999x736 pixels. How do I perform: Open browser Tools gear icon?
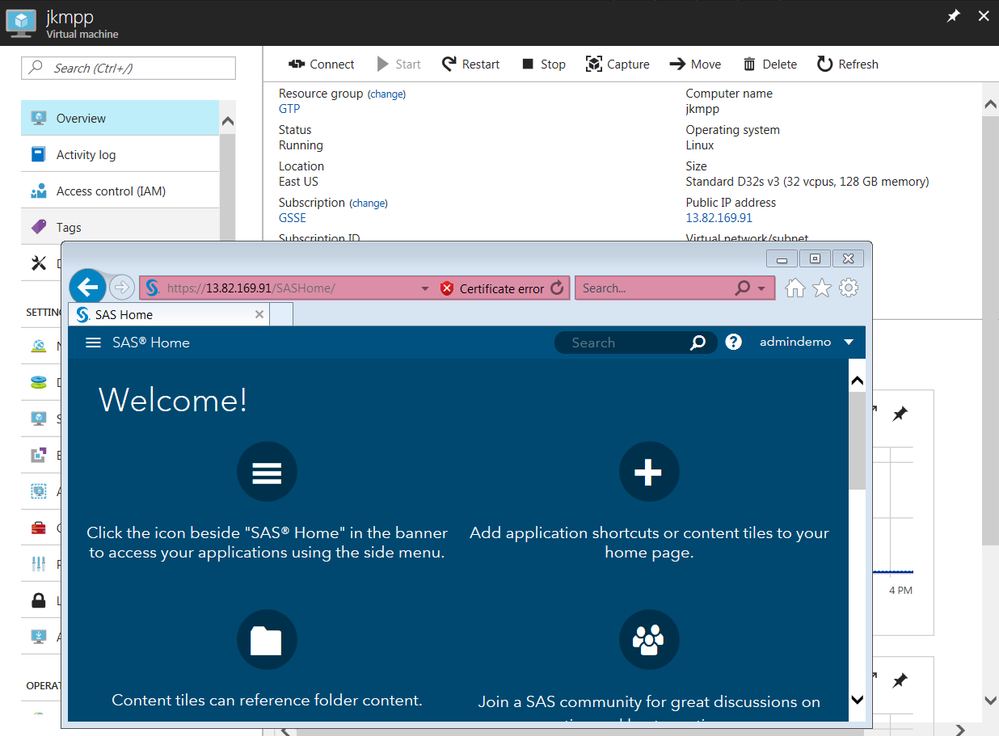tap(849, 288)
